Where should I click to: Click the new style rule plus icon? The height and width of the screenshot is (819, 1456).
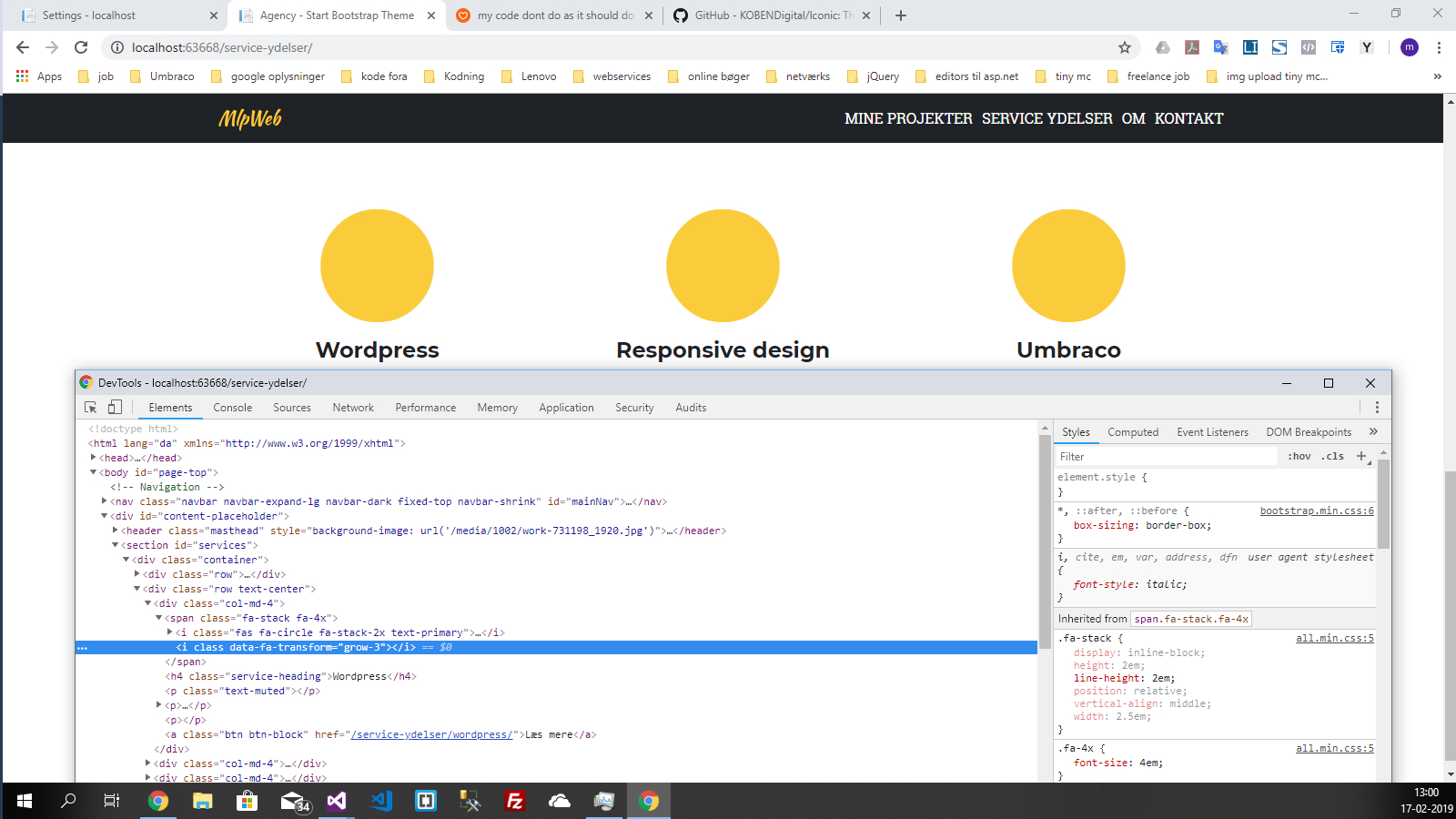(1361, 456)
